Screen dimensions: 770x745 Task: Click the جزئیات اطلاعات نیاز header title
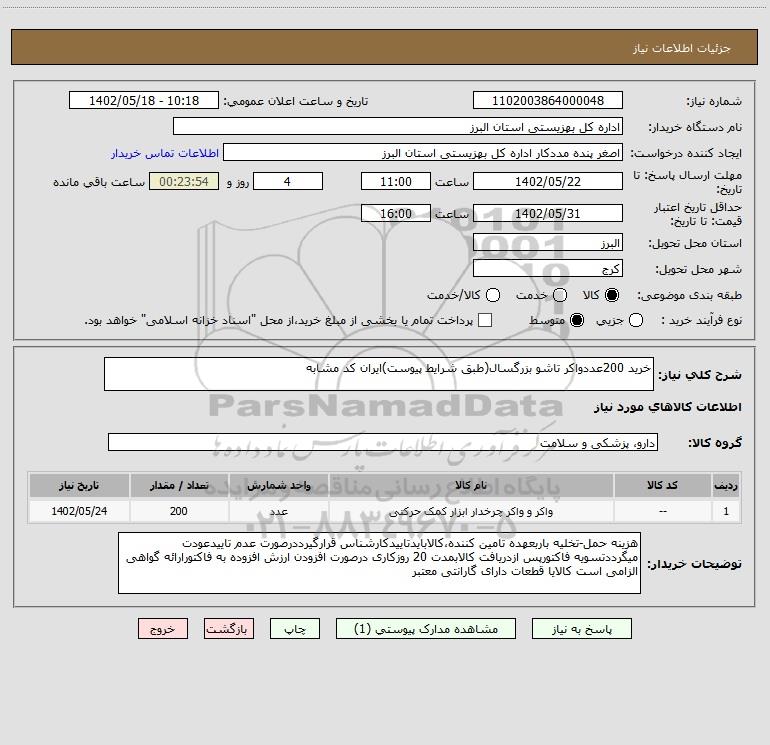(682, 48)
